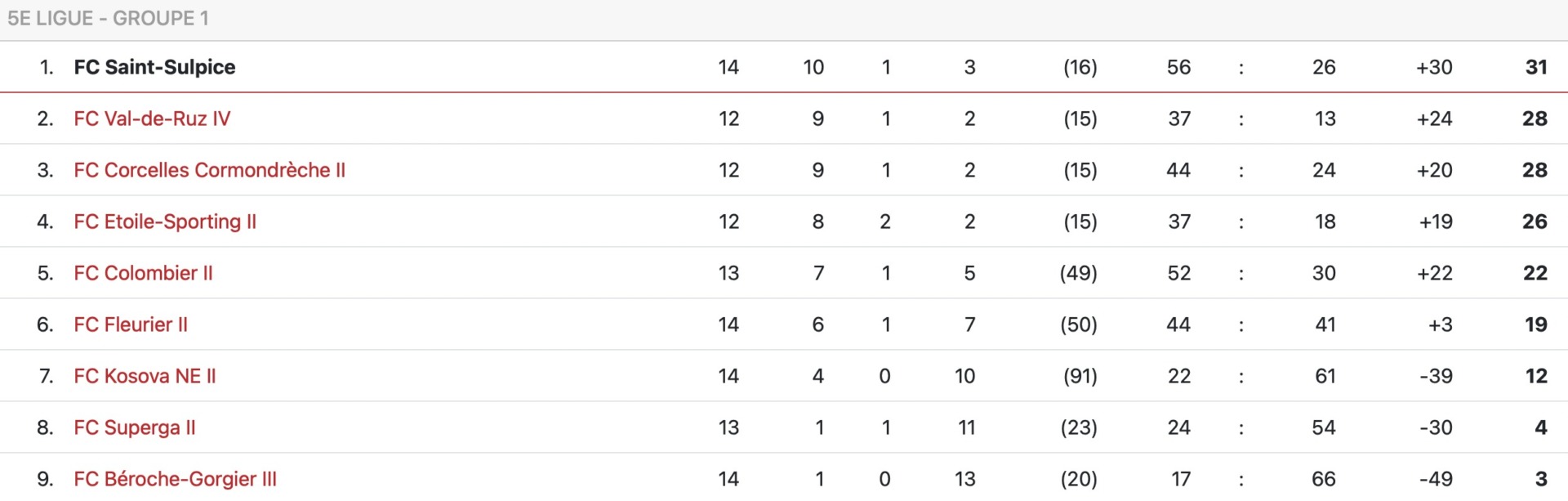1568x501 pixels.
Task: Click the (50) fair-play value of Fleurier II
Action: (x=1078, y=324)
